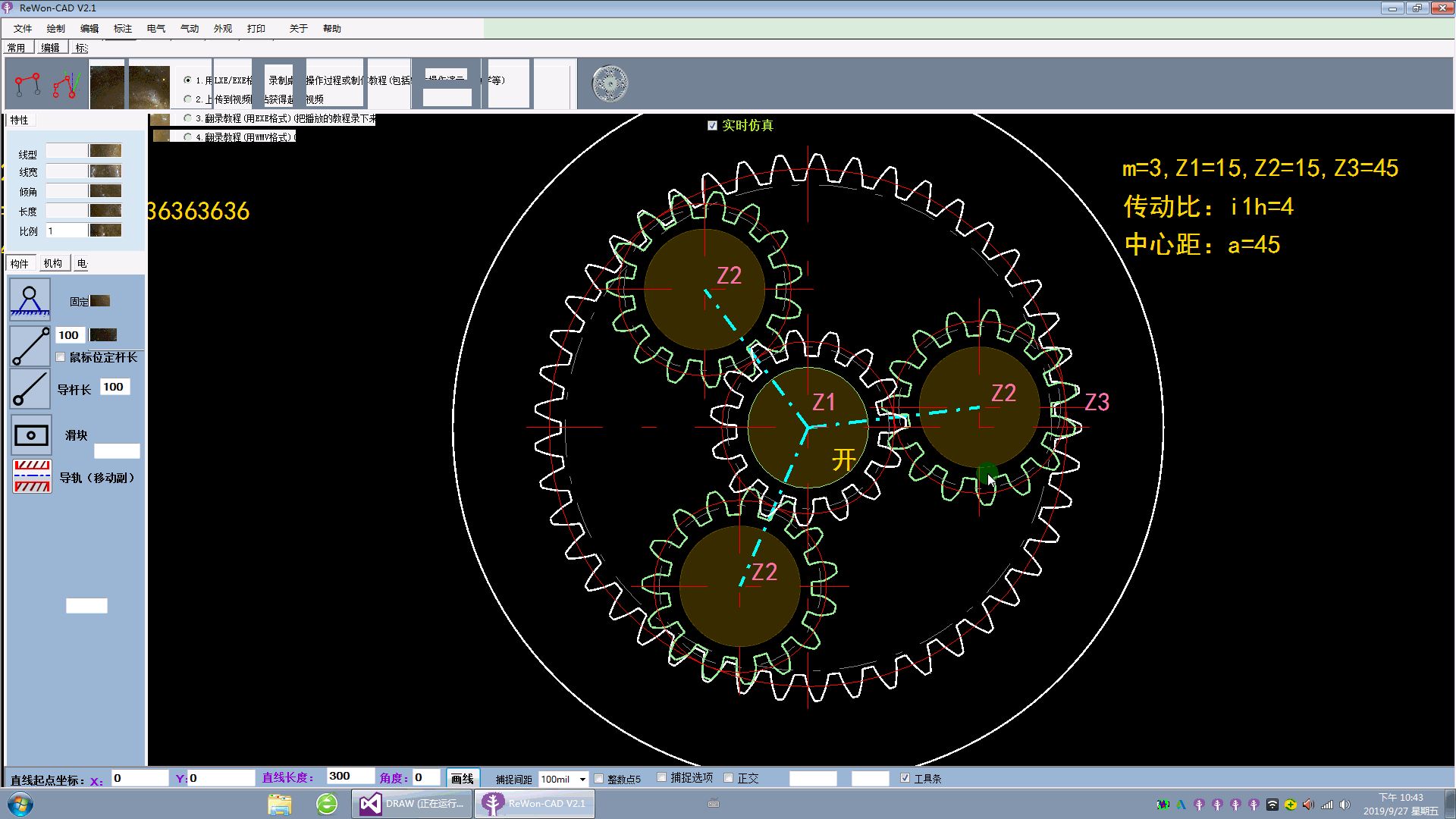Click the ReWon-CAD V2.1 taskbar button

coord(535,804)
